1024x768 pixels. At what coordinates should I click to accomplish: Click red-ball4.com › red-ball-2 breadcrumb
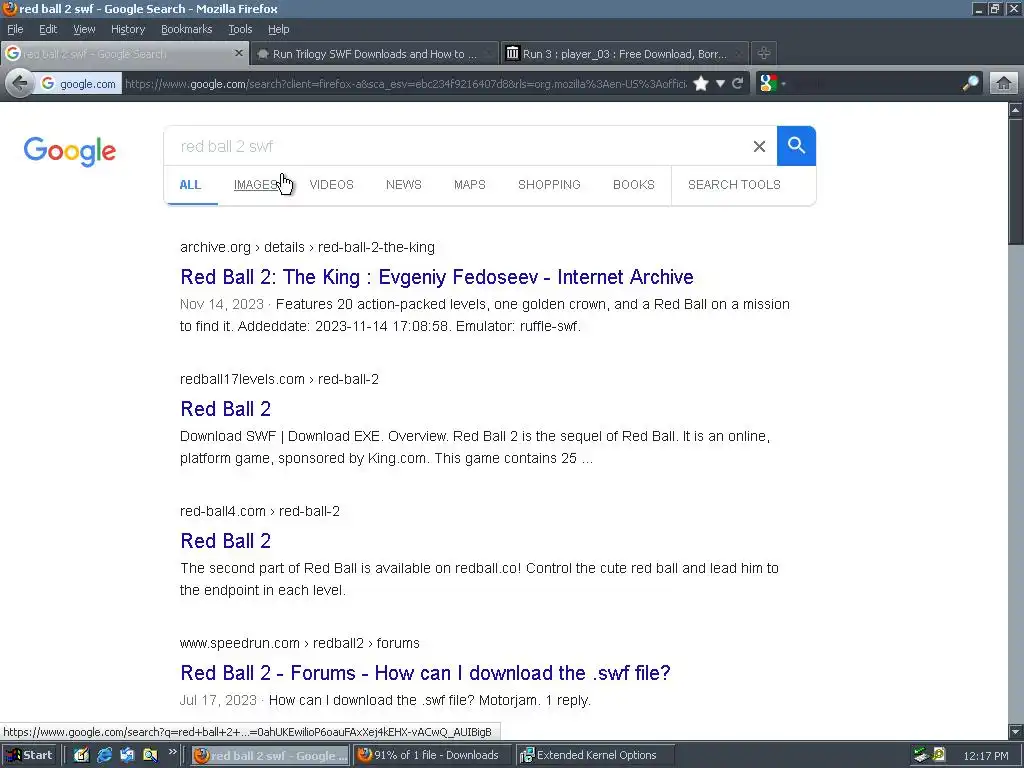point(260,511)
